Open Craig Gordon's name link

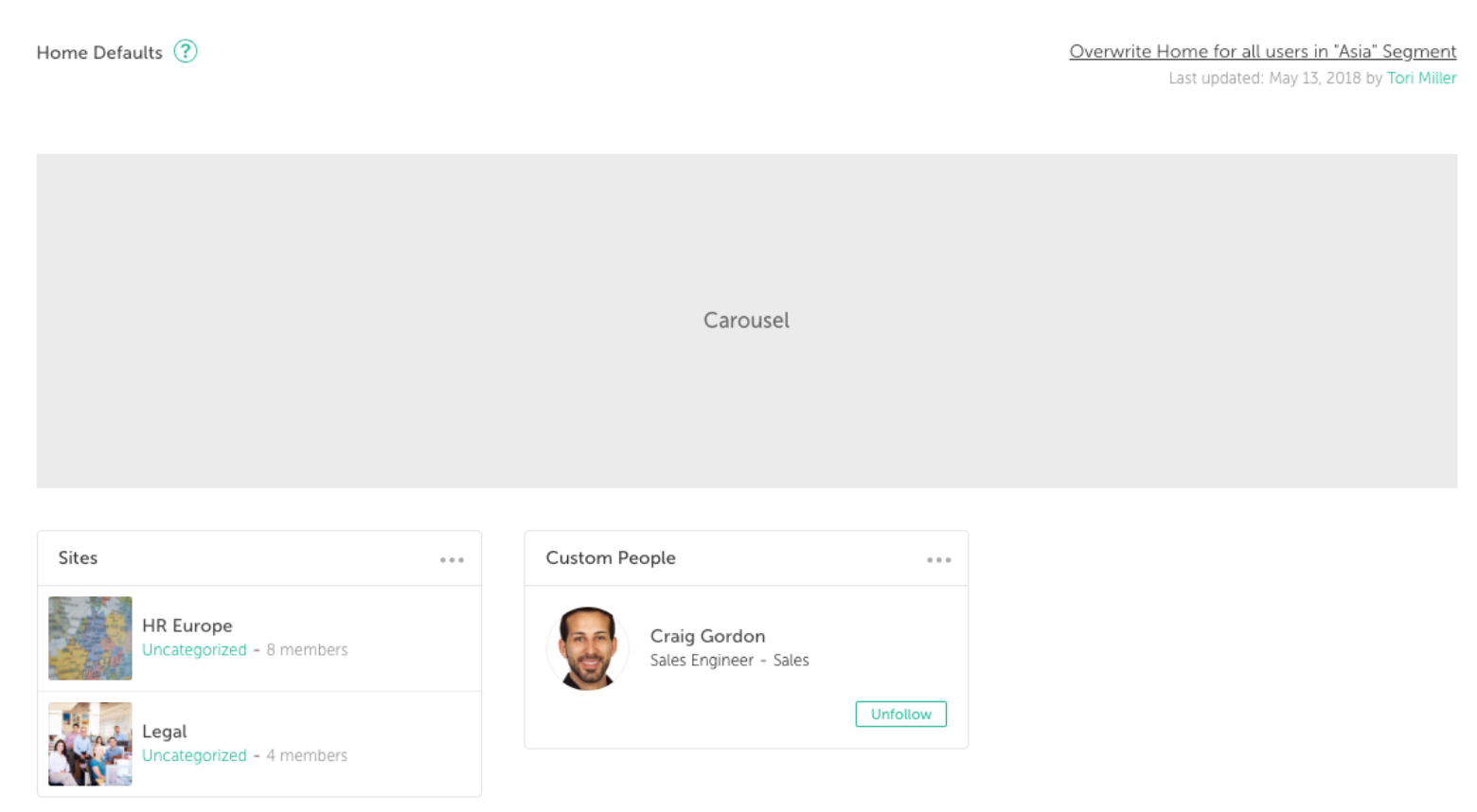pos(707,636)
